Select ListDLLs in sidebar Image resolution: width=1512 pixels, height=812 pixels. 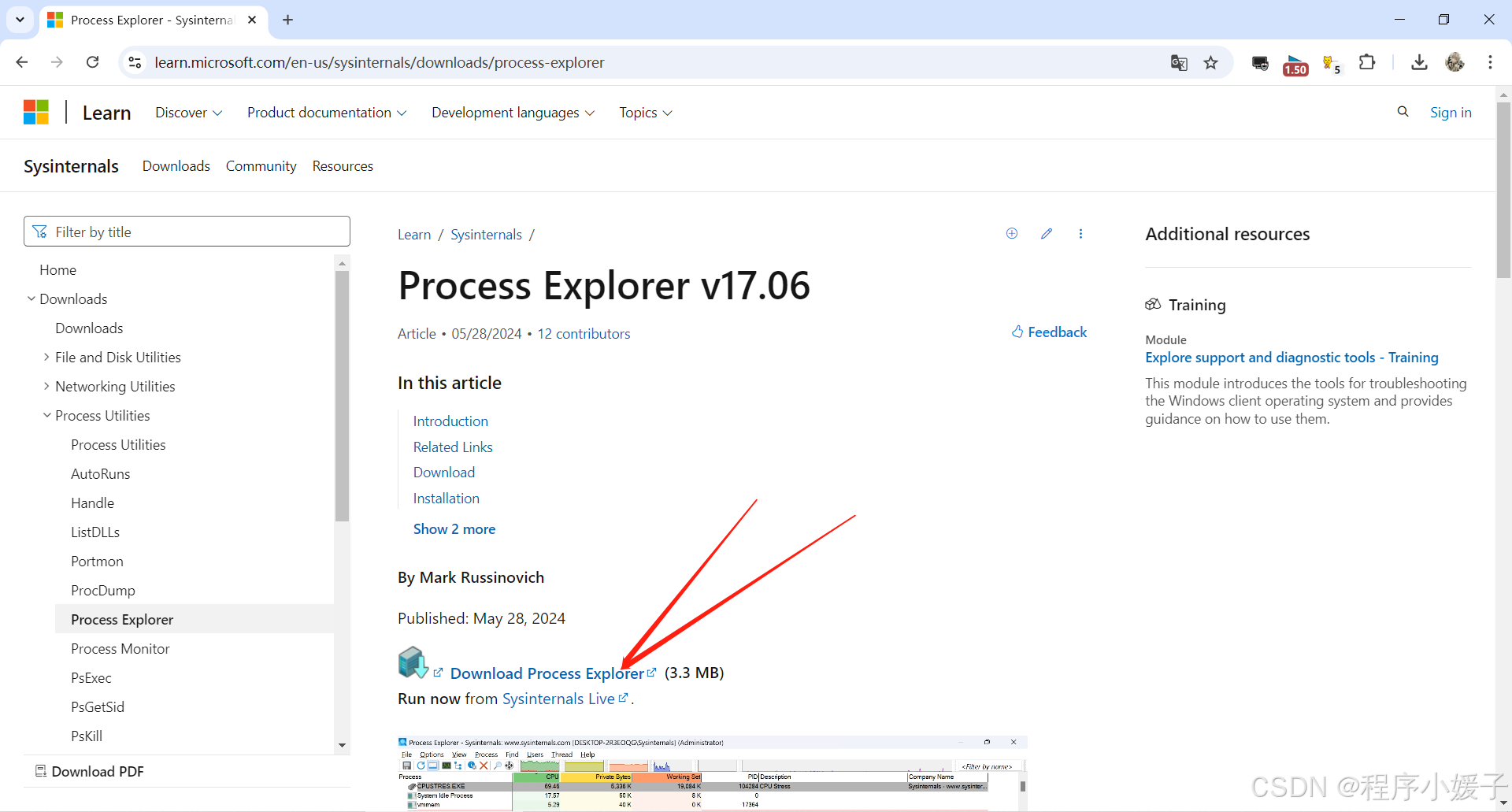tap(95, 532)
